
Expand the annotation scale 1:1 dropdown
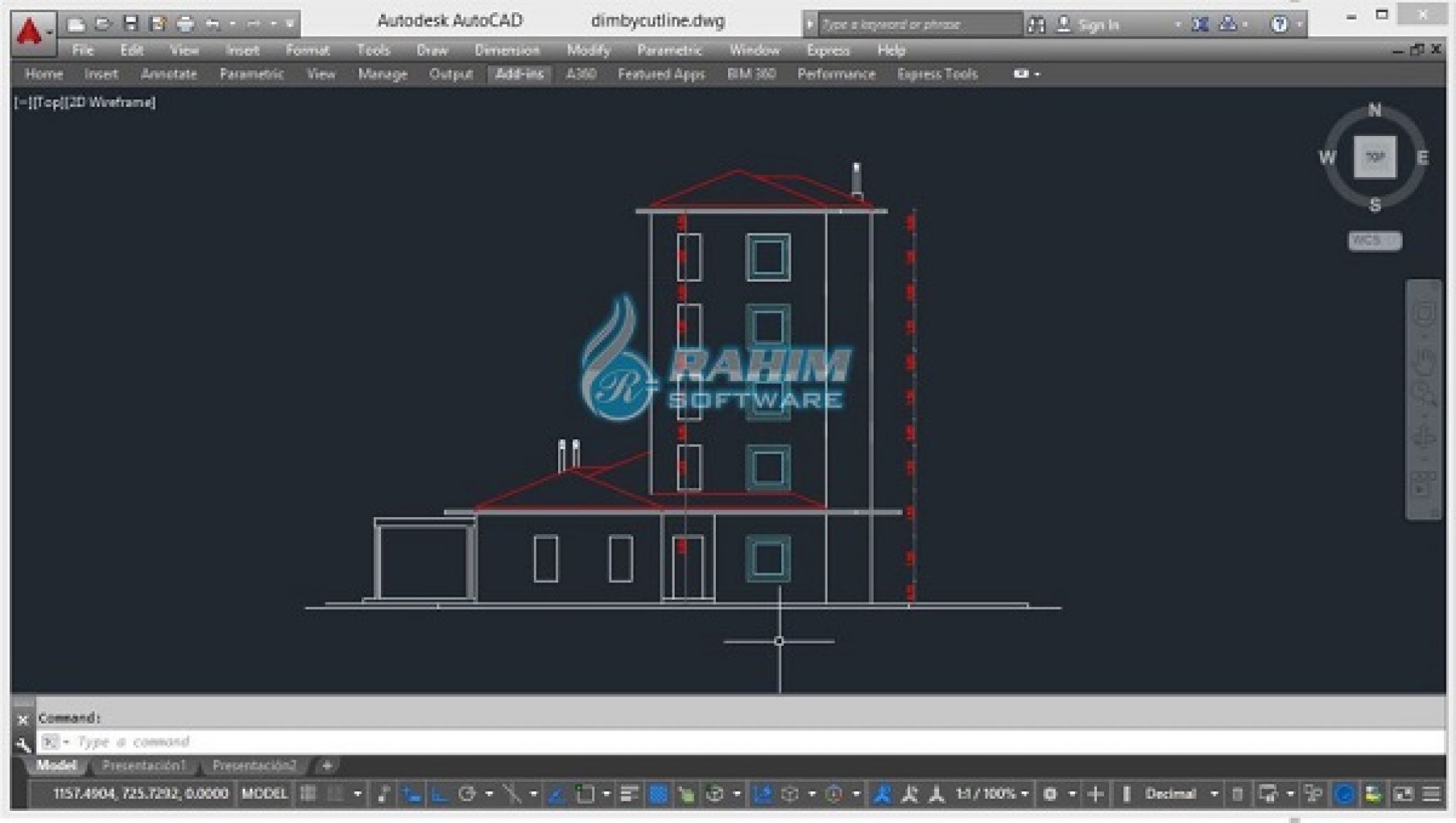coord(1024,794)
